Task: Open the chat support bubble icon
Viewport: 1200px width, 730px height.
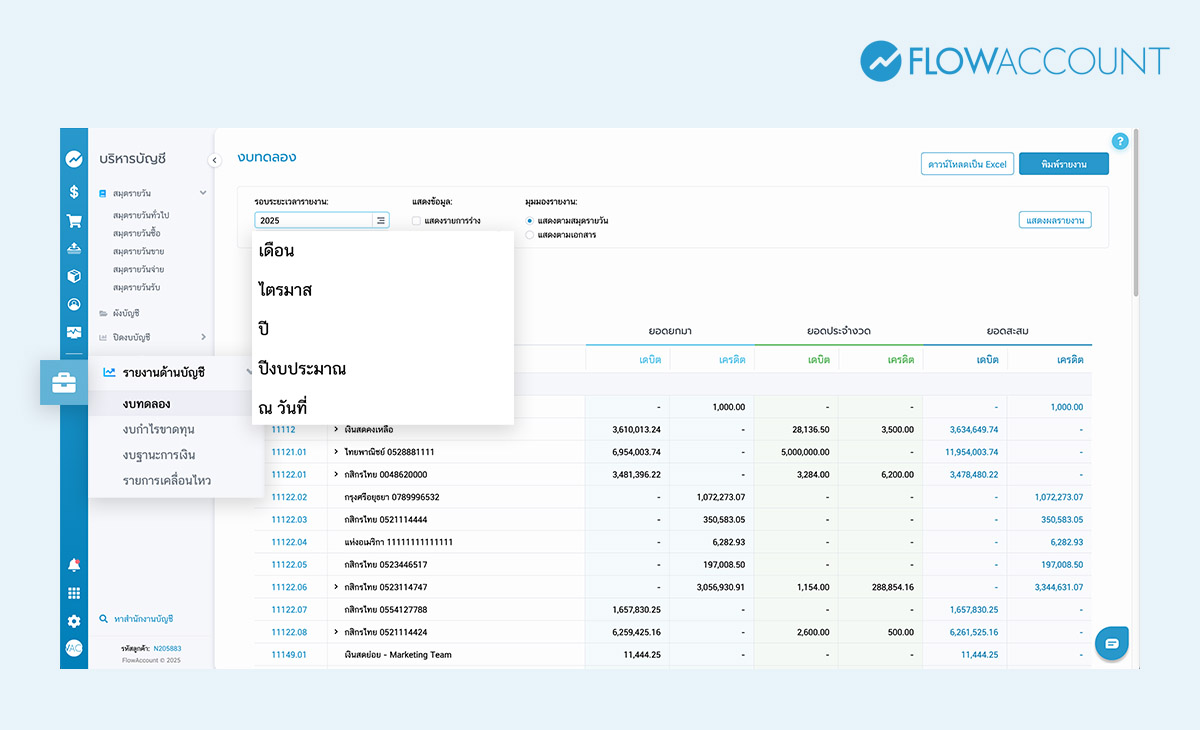Action: click(1112, 644)
